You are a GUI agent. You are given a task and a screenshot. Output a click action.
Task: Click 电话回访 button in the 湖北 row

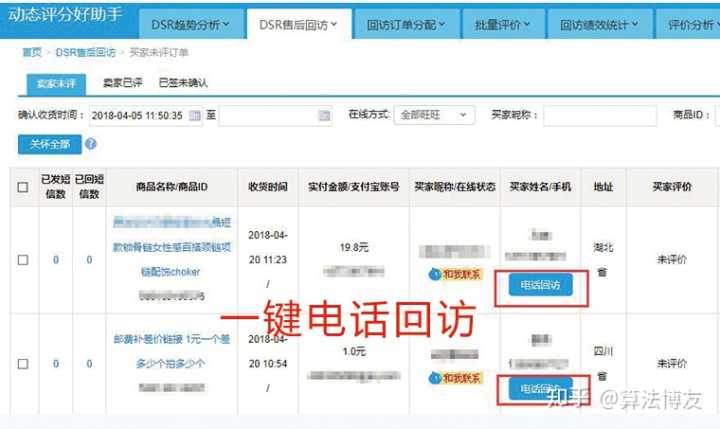tap(540, 285)
